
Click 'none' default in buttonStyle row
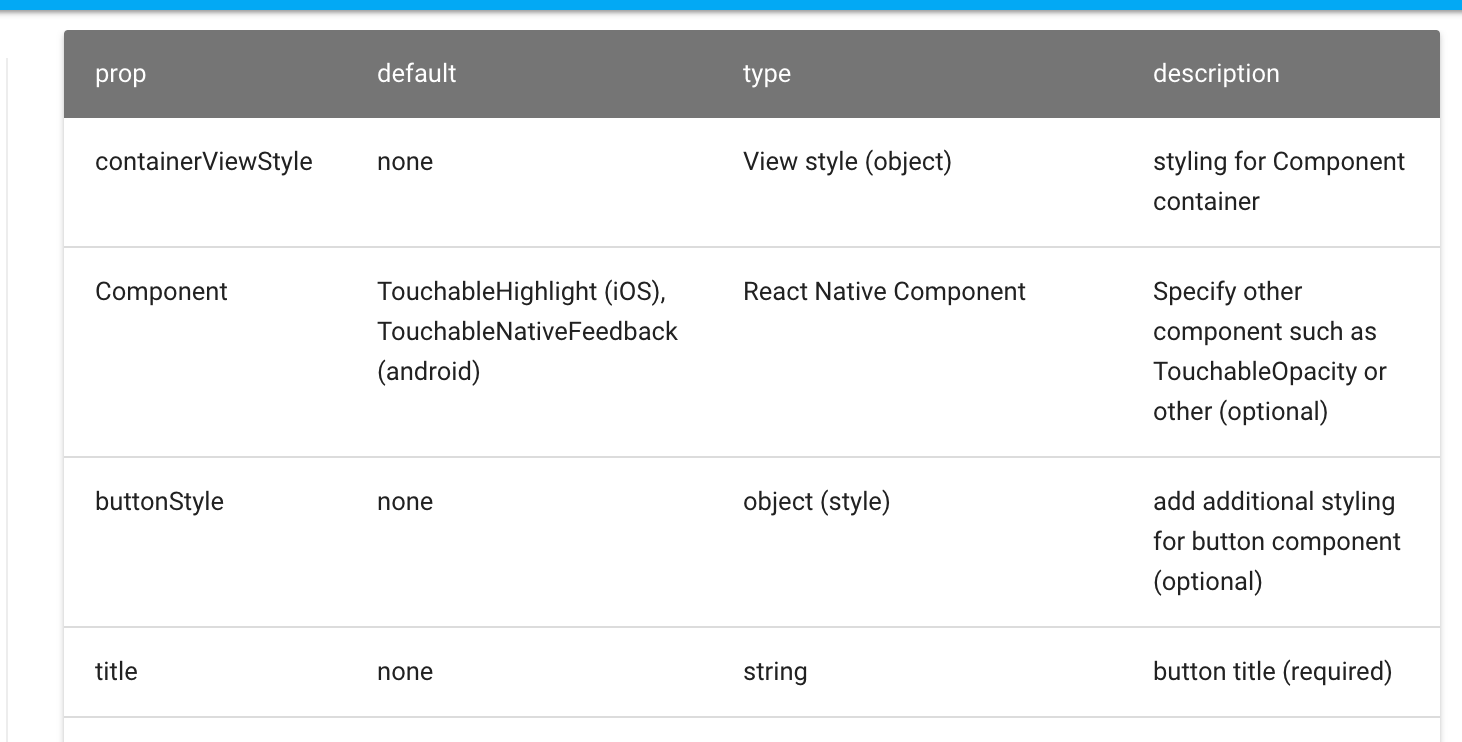(404, 501)
